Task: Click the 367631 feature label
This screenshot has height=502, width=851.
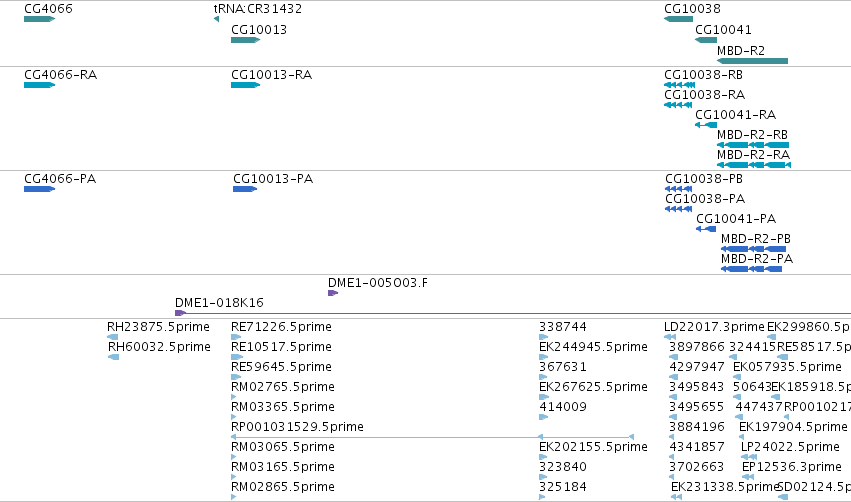Action: click(x=563, y=367)
